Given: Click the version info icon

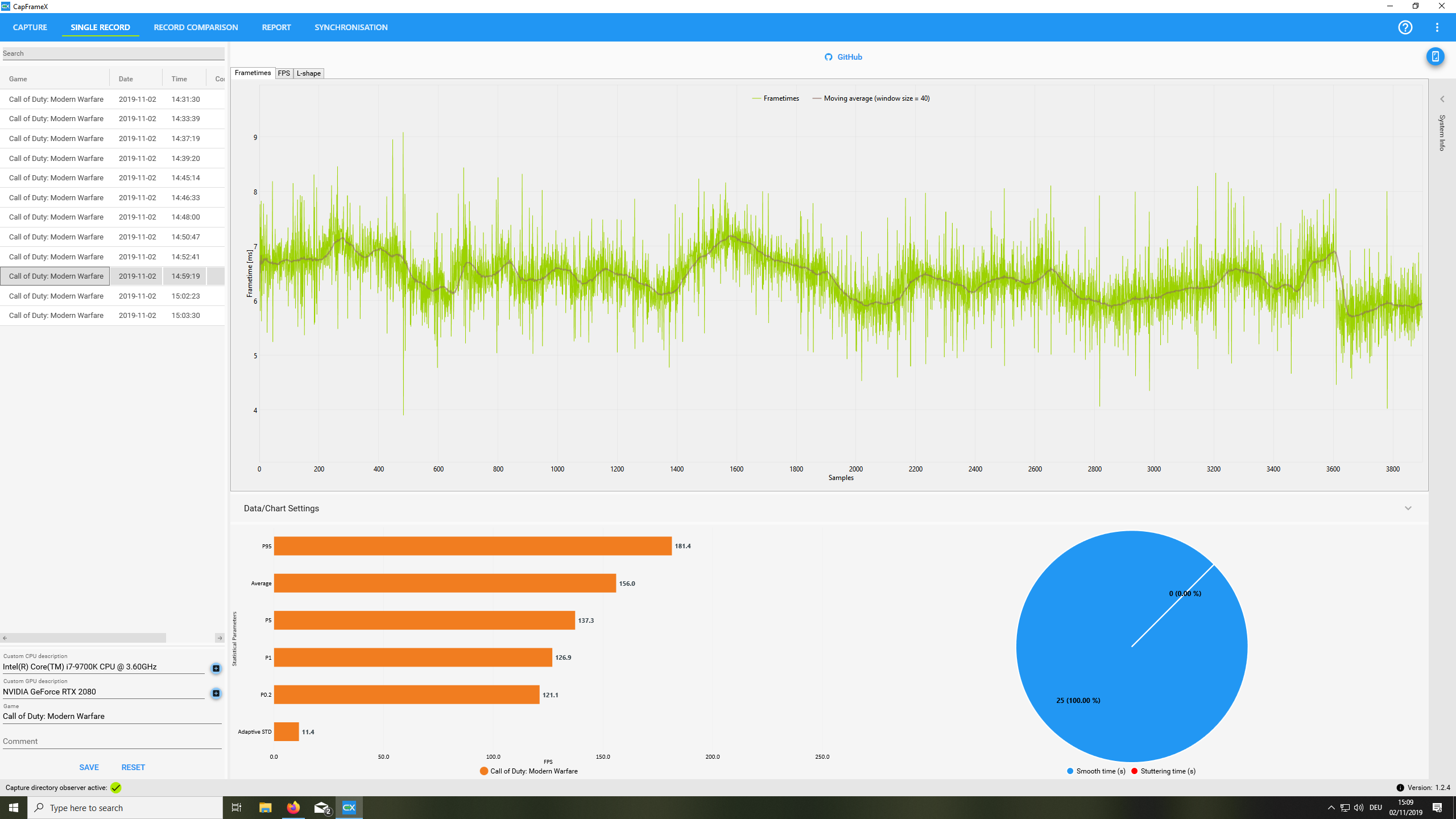Looking at the screenshot, I should coord(1400,788).
